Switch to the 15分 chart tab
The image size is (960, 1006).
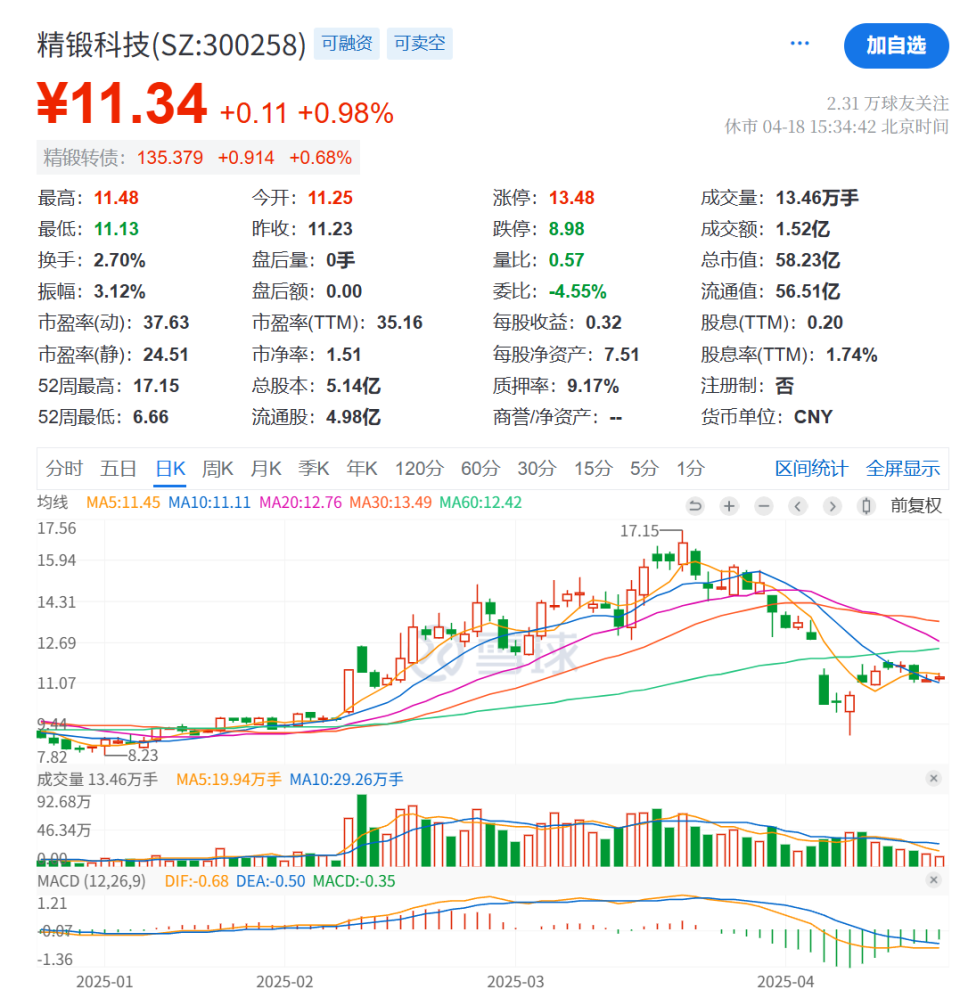[593, 468]
